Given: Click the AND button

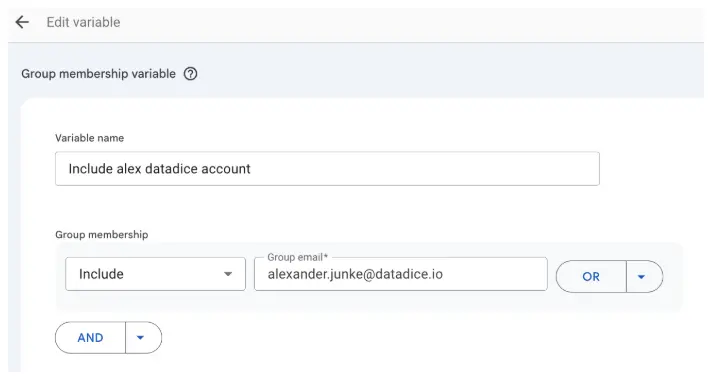Looking at the screenshot, I should [x=90, y=338].
